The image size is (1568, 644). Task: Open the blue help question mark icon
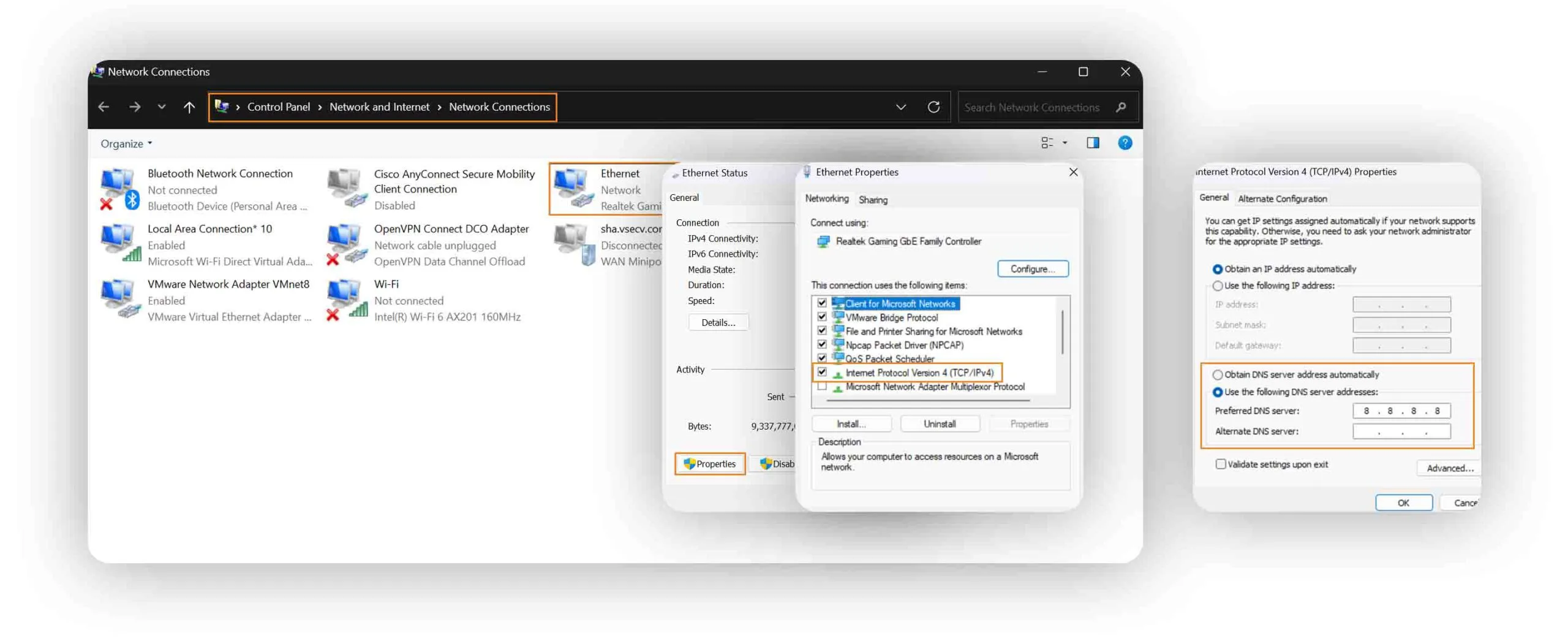[x=1125, y=143]
